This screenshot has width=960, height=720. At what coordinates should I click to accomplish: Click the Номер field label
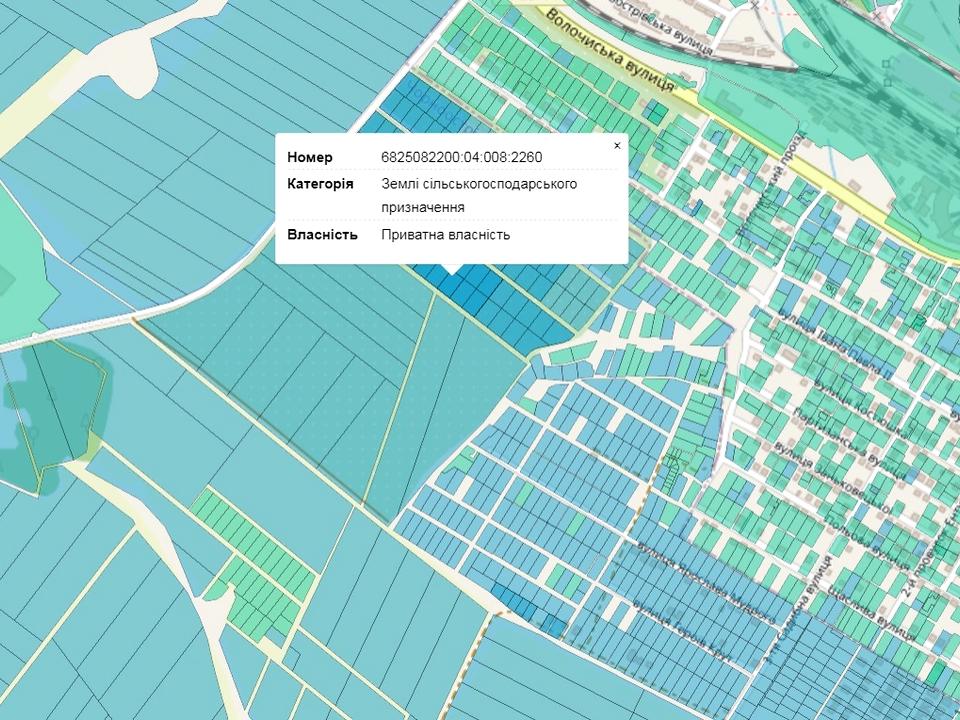310,158
